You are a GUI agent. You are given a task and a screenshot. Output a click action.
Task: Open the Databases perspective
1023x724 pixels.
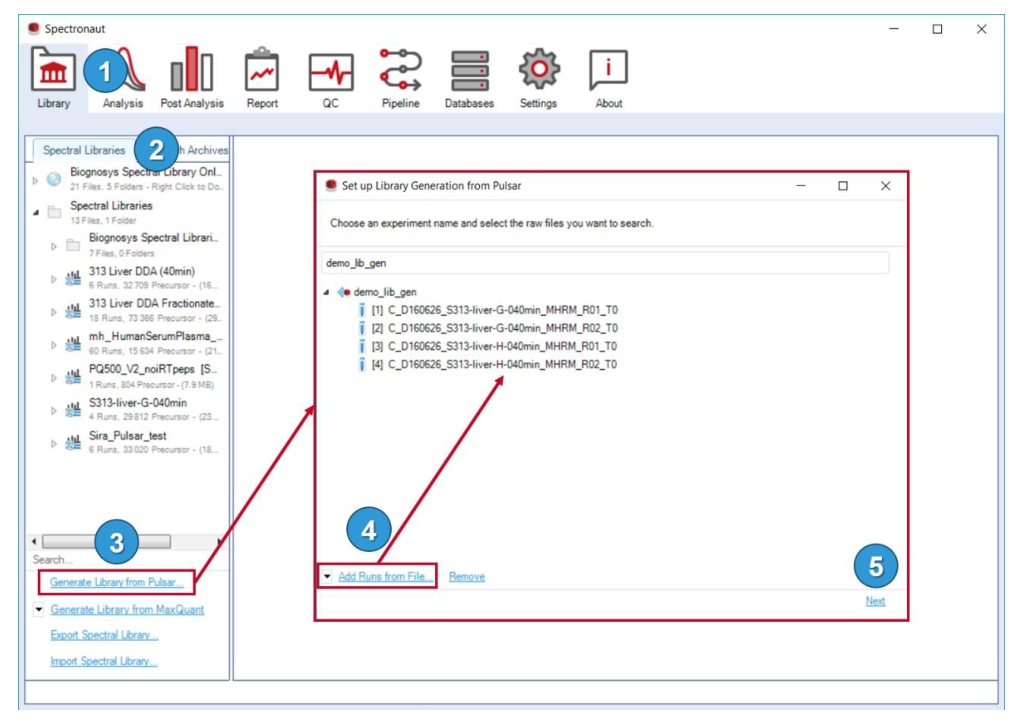pyautogui.click(x=469, y=78)
